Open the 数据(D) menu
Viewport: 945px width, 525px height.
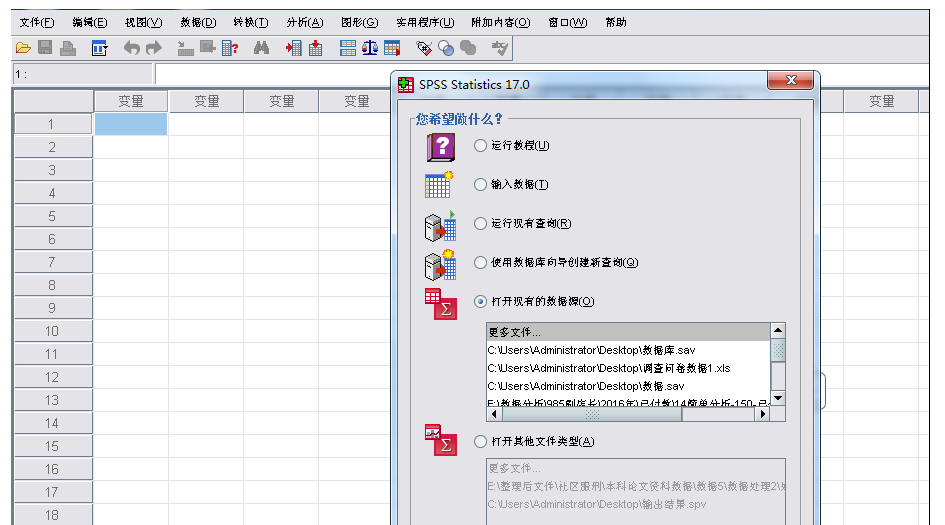(198, 23)
